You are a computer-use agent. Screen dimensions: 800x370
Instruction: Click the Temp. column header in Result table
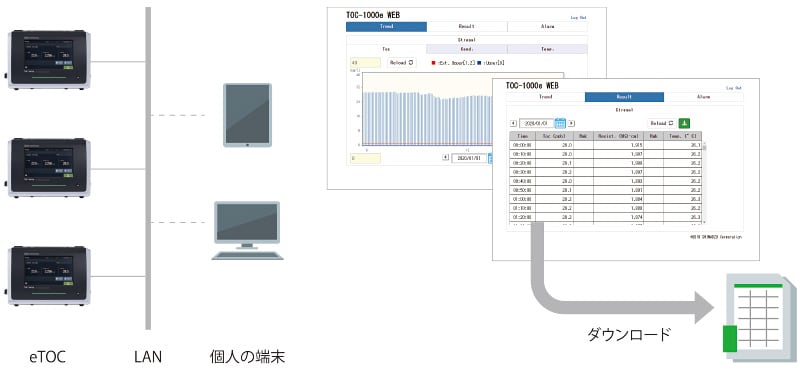point(683,136)
